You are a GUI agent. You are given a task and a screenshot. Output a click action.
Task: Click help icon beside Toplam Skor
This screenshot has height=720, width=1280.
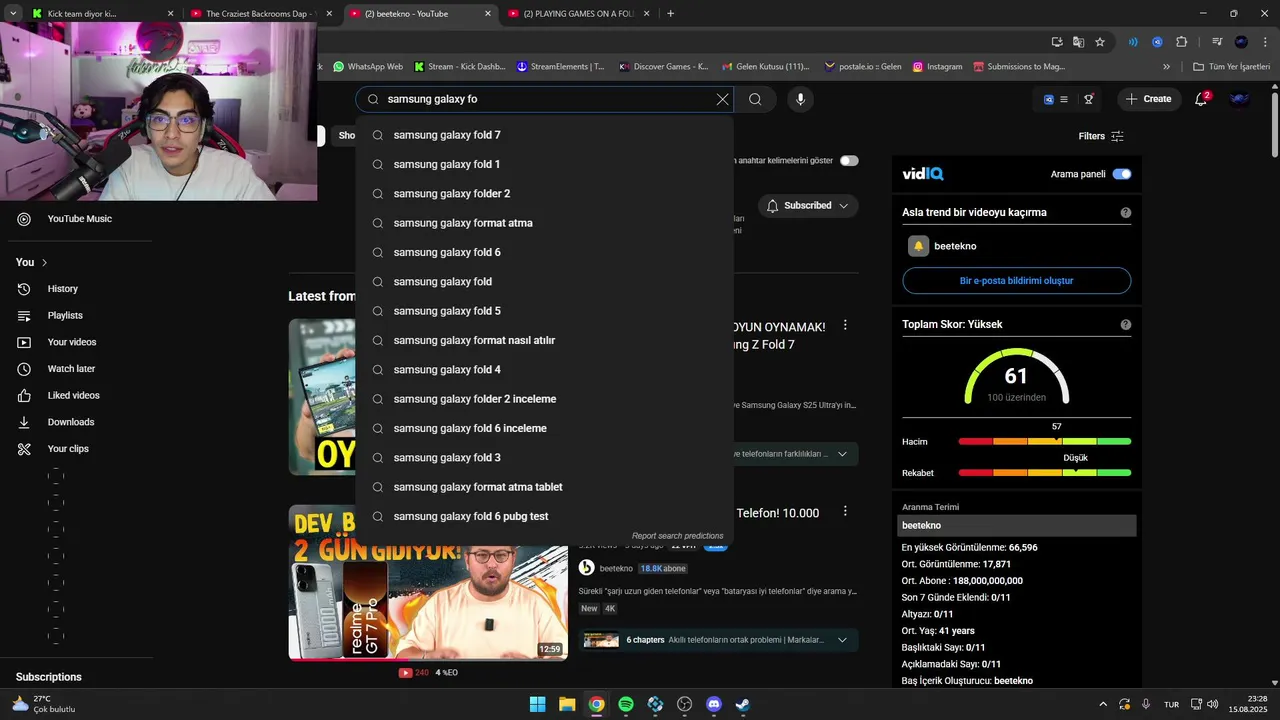1126,325
